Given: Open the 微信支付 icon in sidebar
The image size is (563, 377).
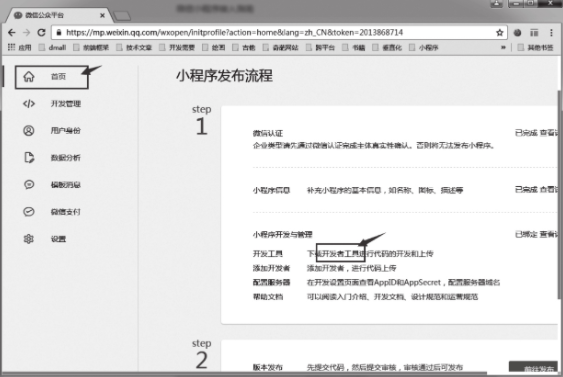Looking at the screenshot, I should point(29,211).
